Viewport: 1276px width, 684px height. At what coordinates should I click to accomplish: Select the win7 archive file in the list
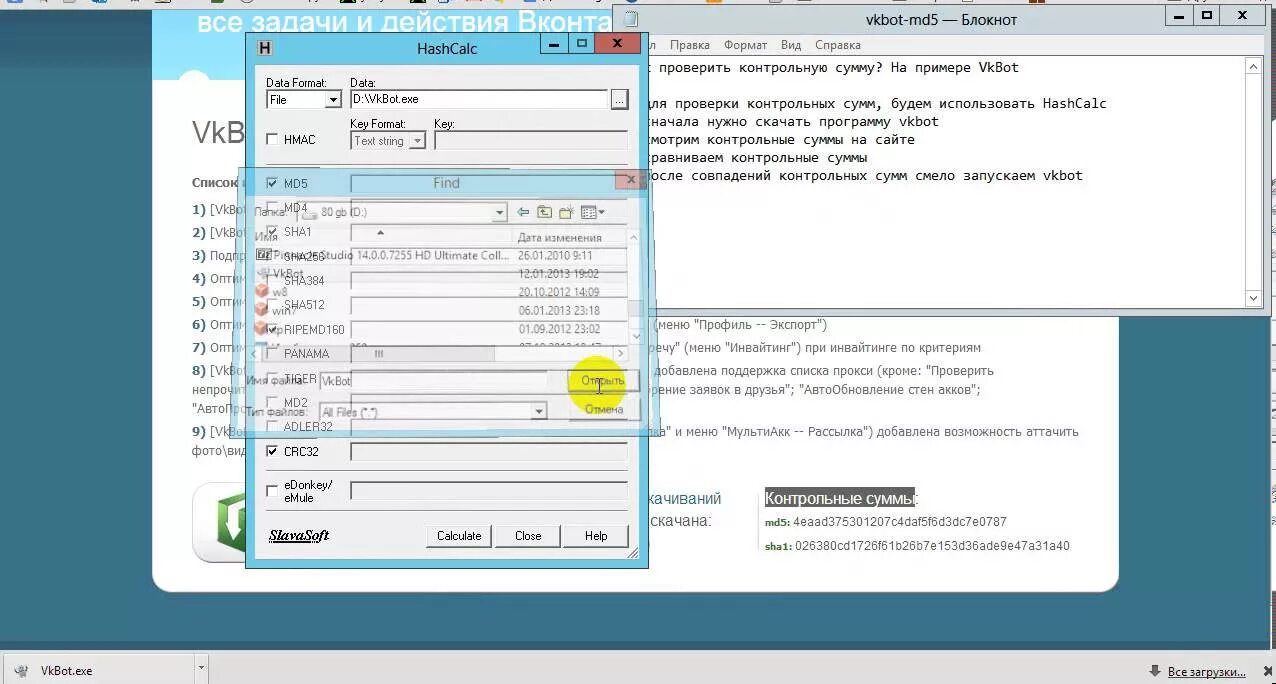pos(276,310)
